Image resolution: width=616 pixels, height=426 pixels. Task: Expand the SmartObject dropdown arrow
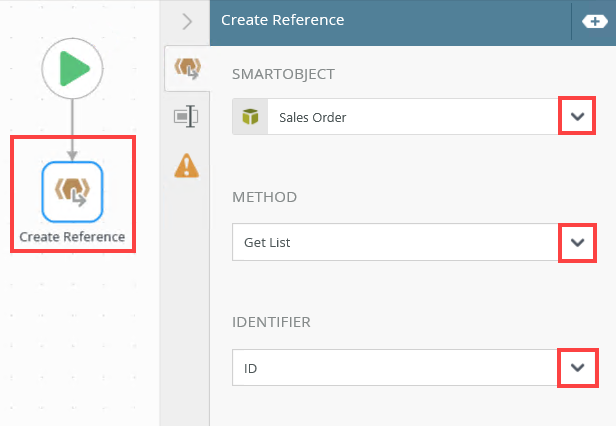(576, 117)
